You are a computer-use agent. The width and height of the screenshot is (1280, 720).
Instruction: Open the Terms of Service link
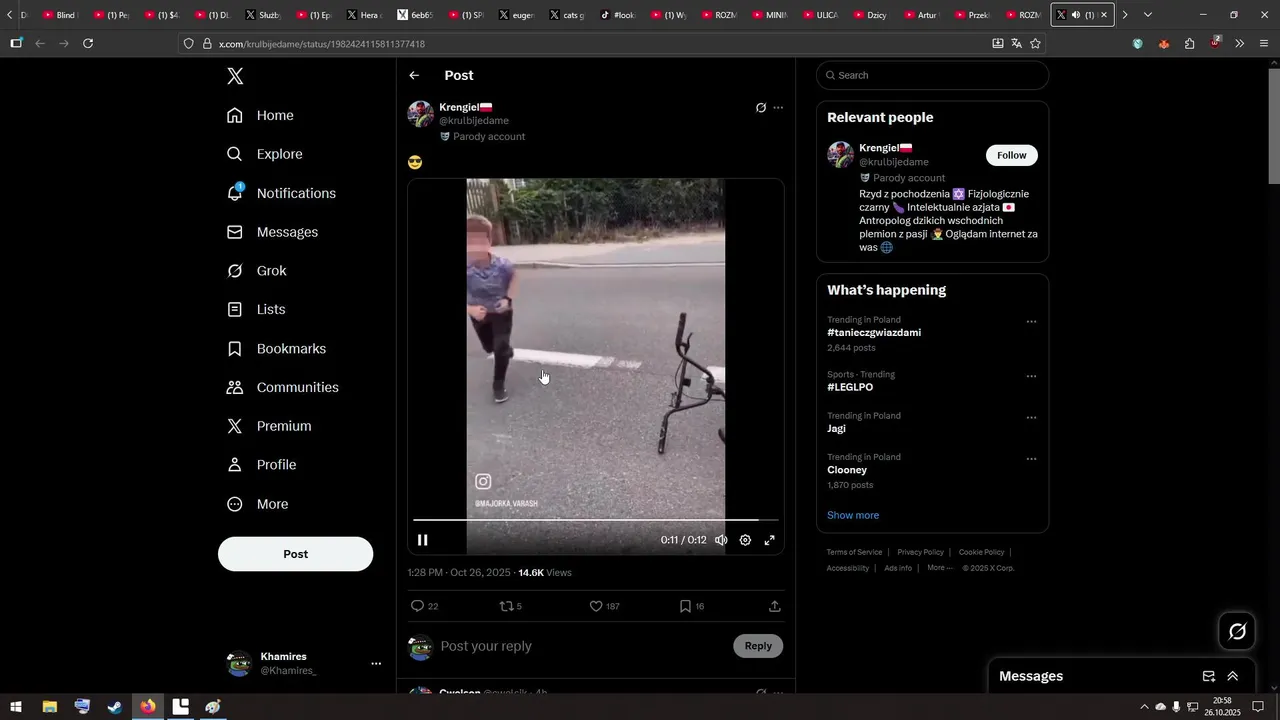[854, 552]
